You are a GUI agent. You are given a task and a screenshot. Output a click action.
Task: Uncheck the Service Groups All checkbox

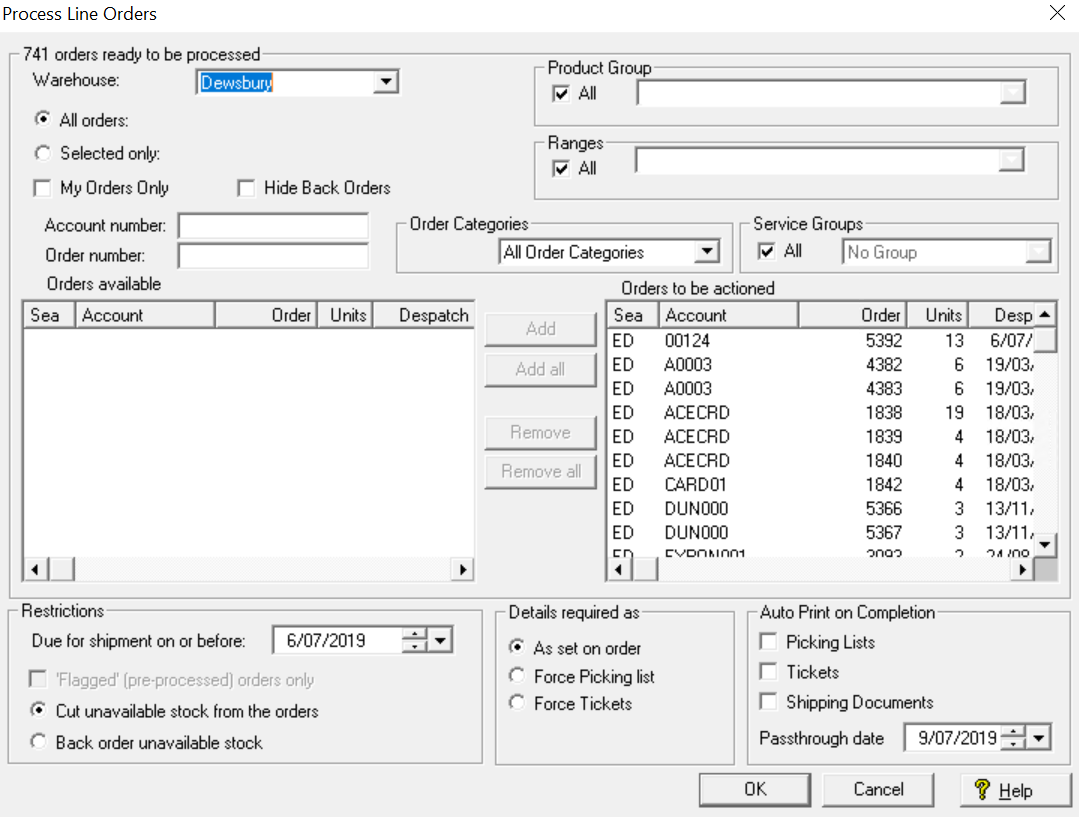coord(766,251)
